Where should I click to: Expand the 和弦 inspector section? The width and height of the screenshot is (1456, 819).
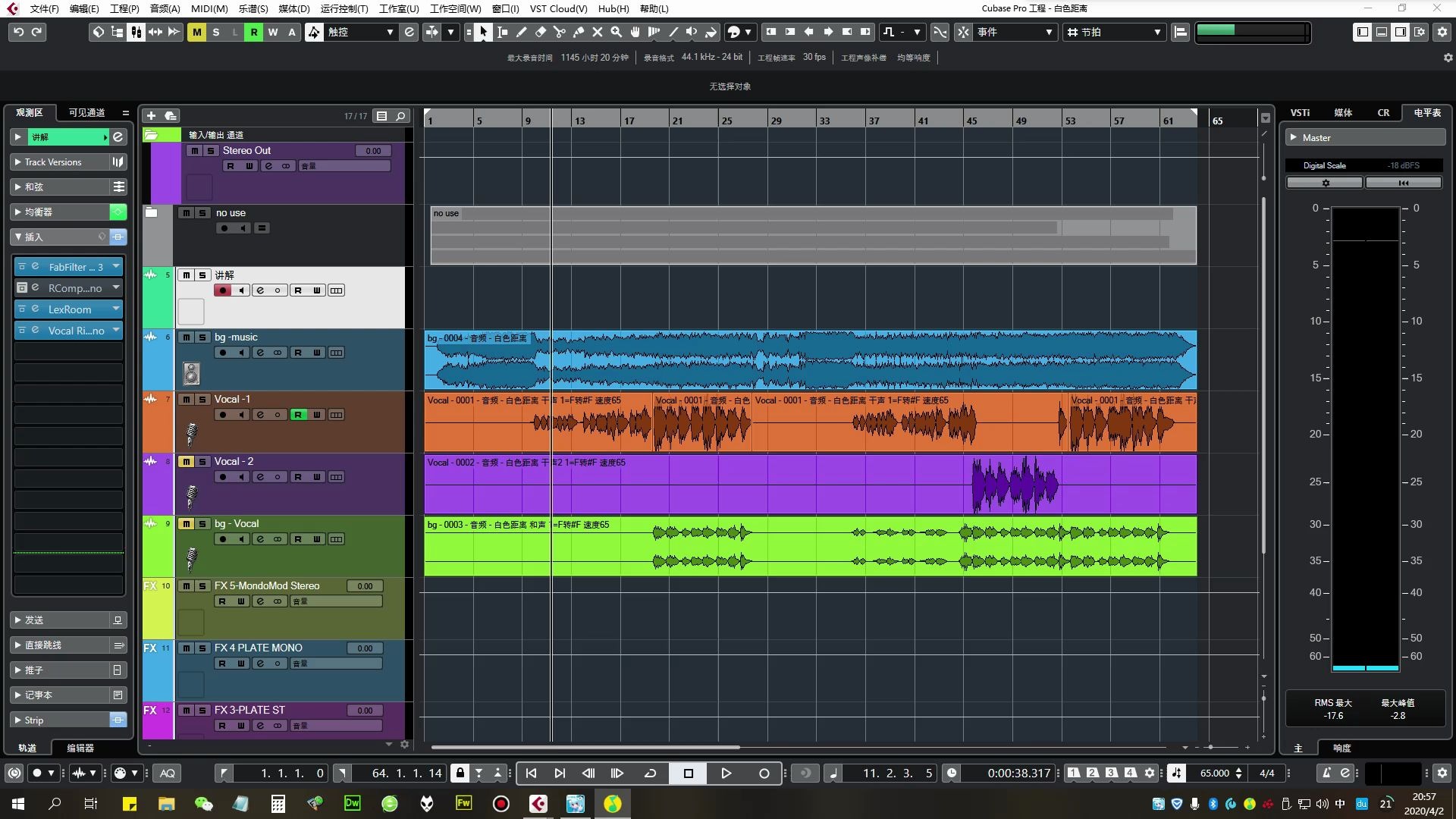tap(59, 187)
